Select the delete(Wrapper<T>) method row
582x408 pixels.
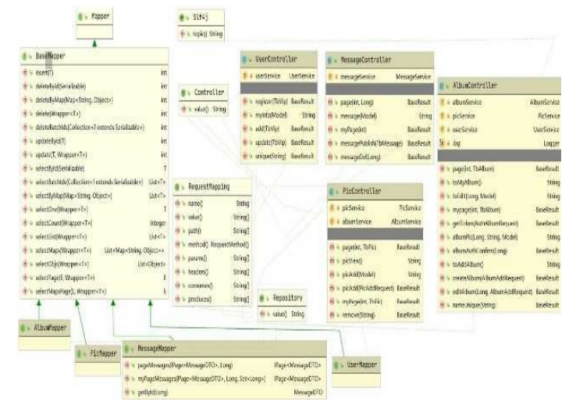point(94,114)
